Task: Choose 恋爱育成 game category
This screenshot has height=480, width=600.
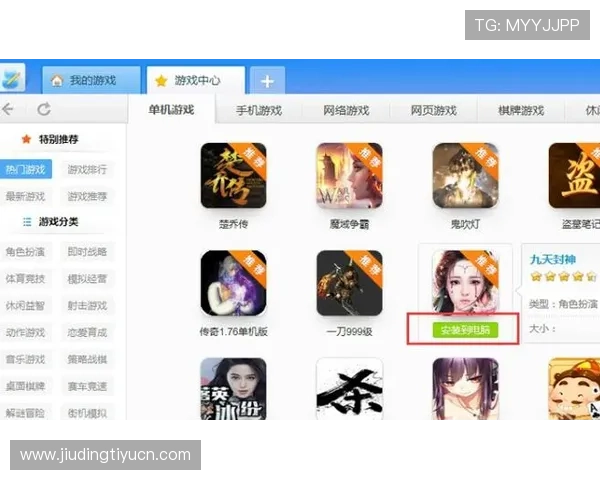Action: [x=87, y=332]
